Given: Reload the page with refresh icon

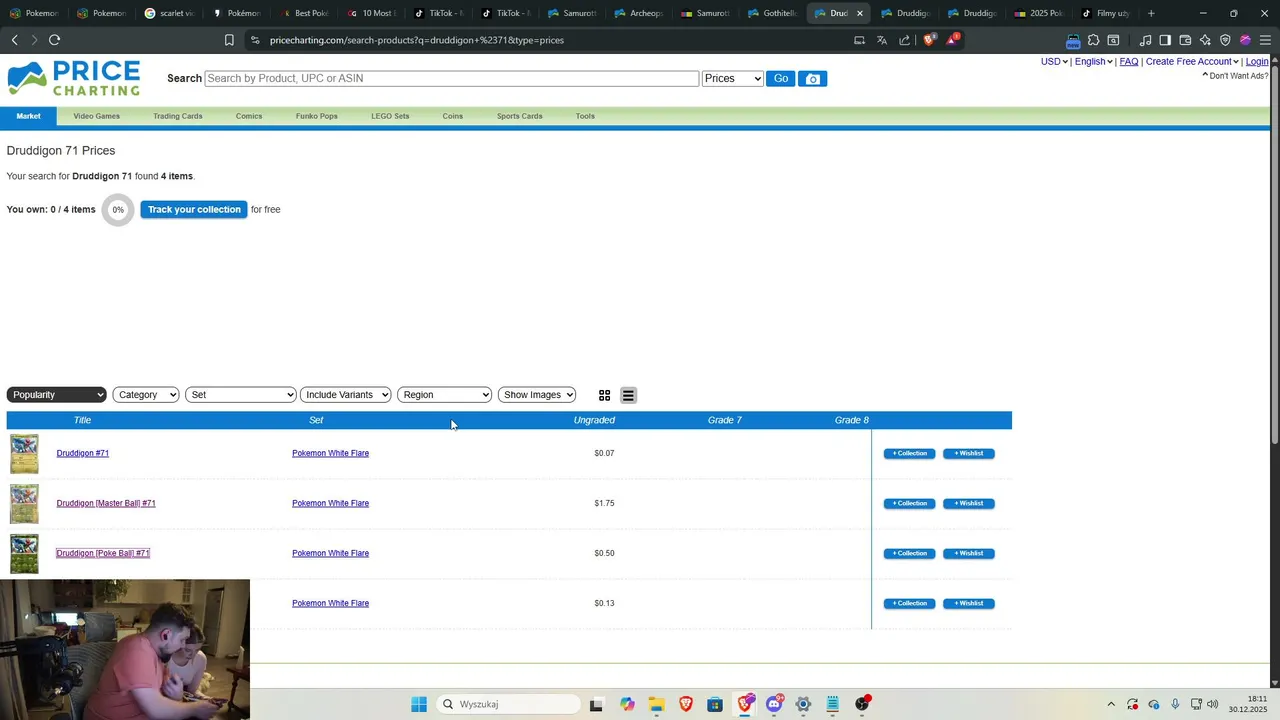Looking at the screenshot, I should tap(54, 40).
